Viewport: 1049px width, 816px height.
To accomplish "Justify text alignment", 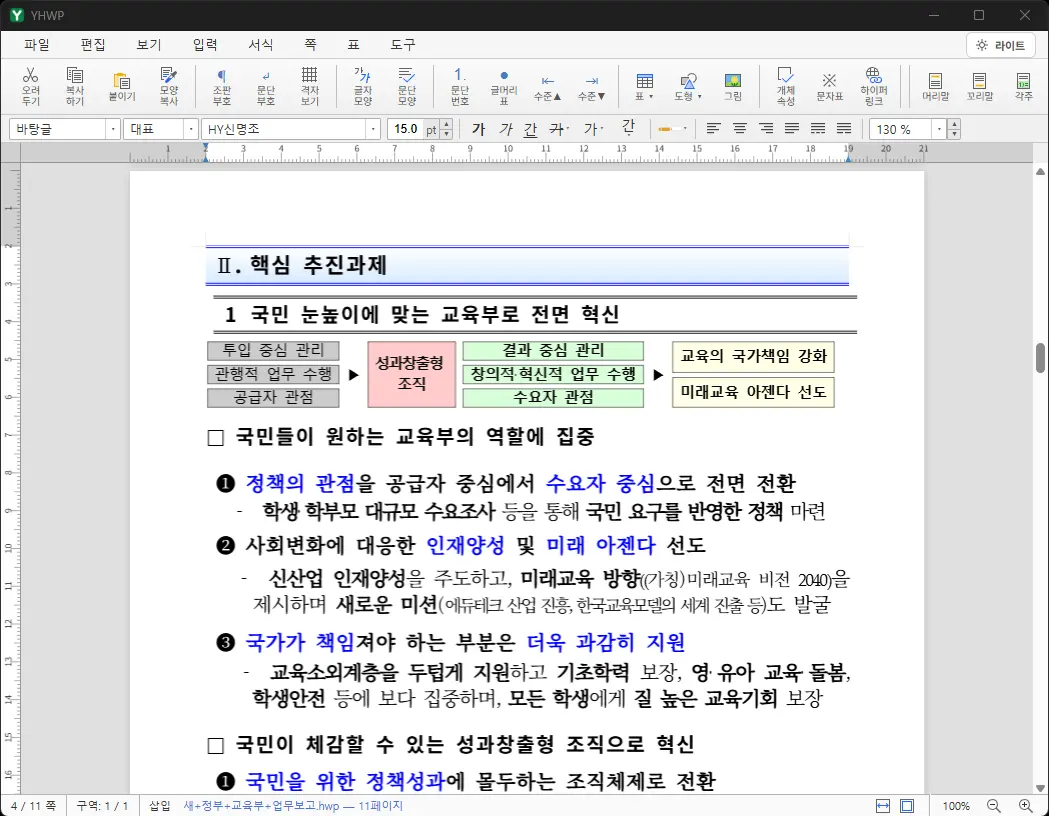I will point(791,128).
